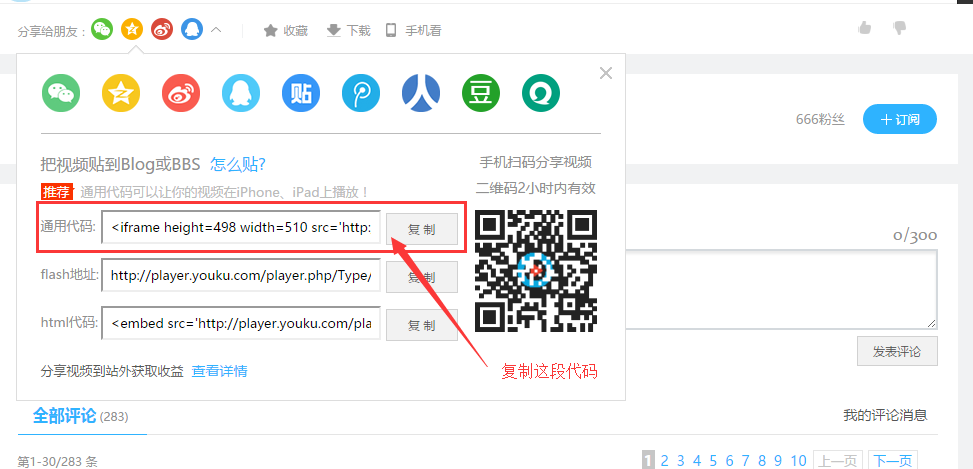Open 手机看 watch on phone option
This screenshot has height=469, width=973.
[413, 30]
